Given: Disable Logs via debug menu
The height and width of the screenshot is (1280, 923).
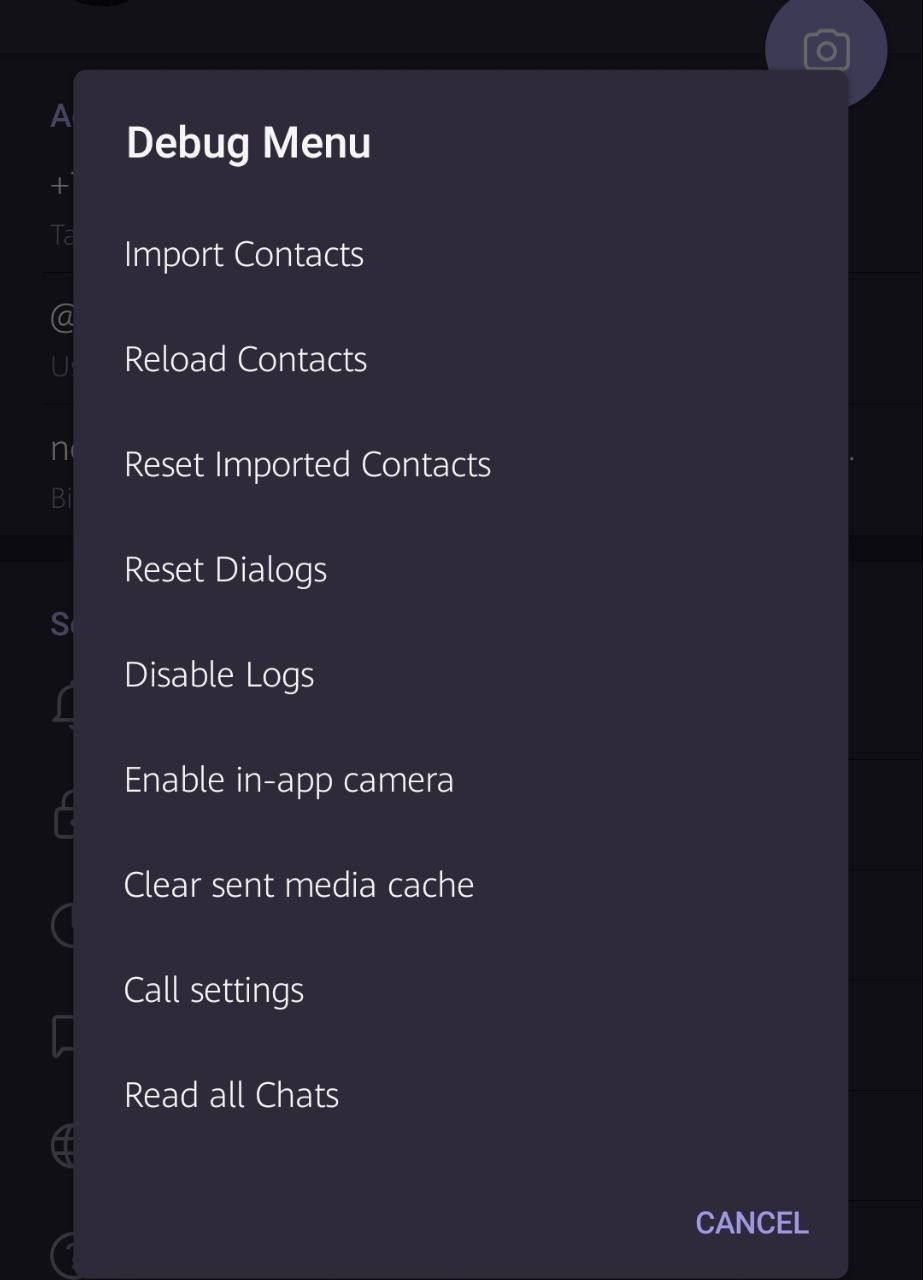Looking at the screenshot, I should 219,675.
